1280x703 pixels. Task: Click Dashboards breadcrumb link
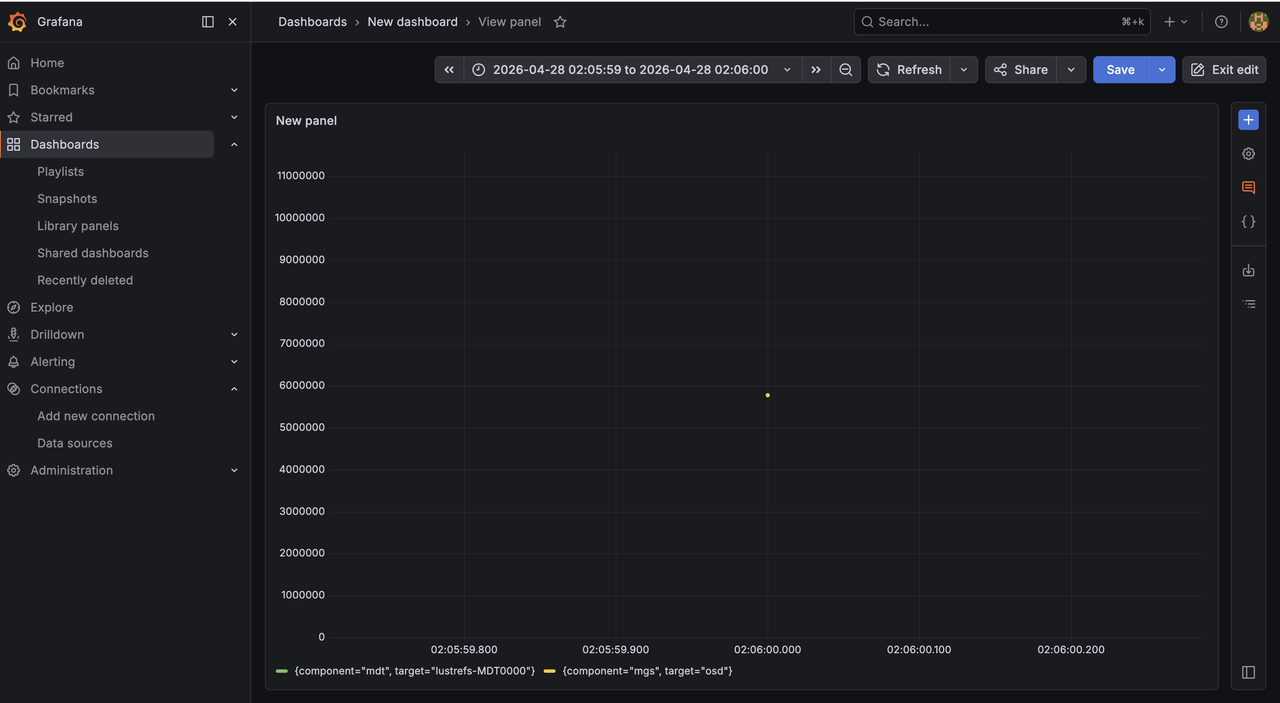(312, 21)
